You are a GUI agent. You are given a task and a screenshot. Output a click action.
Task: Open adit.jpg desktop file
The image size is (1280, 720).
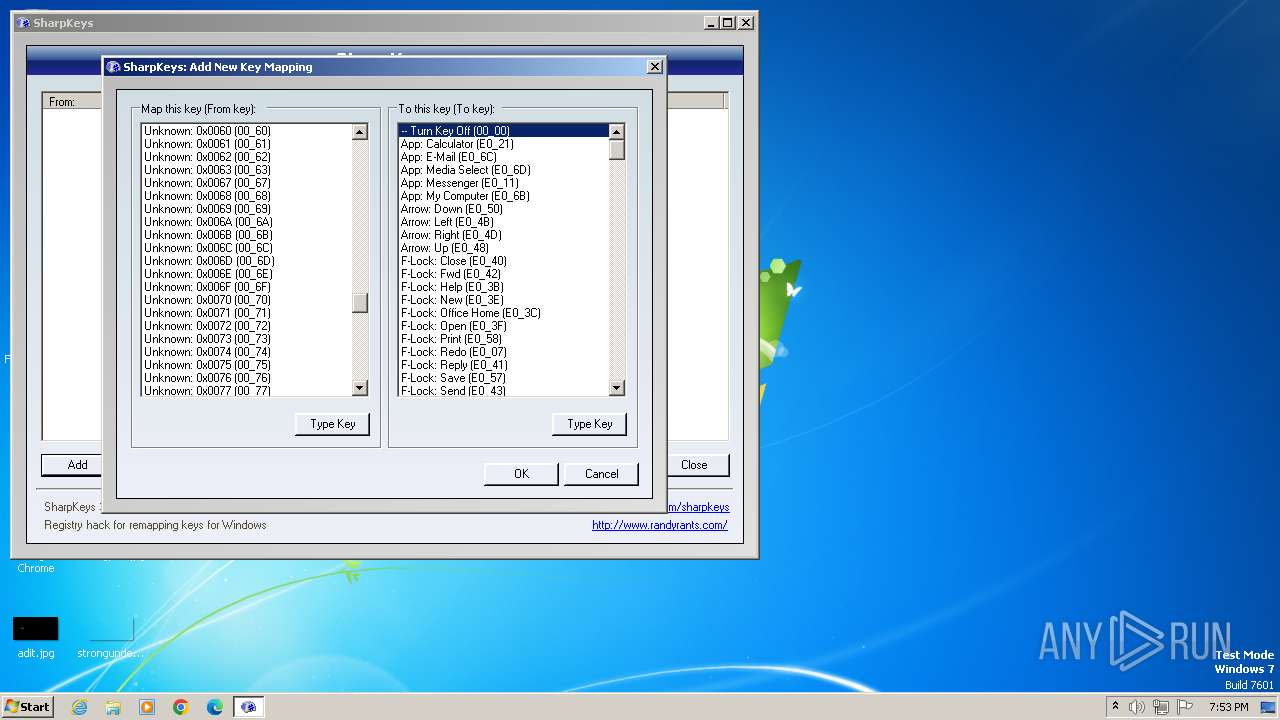(x=36, y=638)
